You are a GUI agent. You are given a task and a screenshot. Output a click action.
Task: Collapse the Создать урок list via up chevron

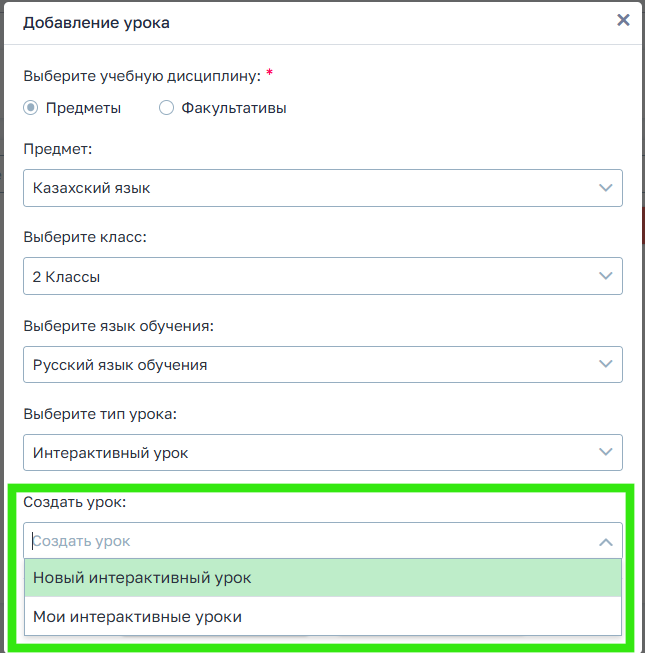click(605, 541)
